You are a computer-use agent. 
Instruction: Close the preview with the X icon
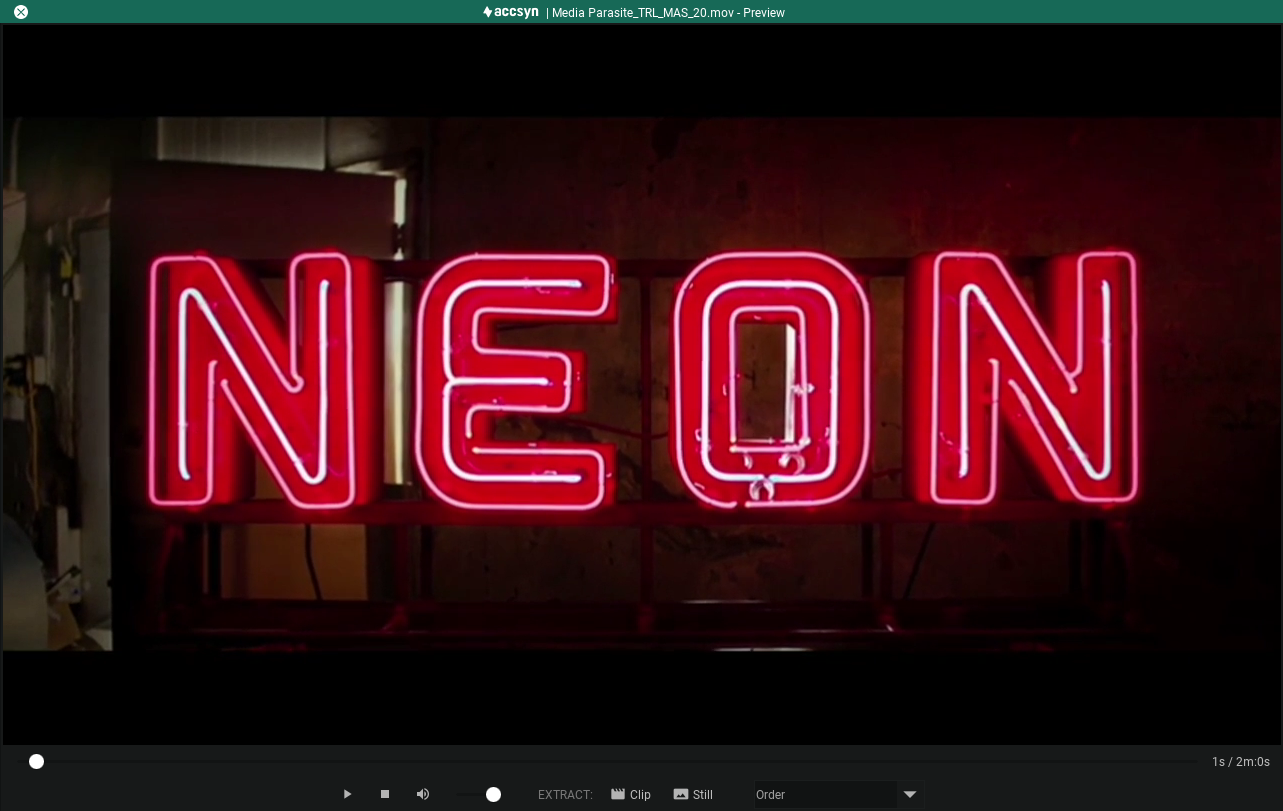point(21,12)
